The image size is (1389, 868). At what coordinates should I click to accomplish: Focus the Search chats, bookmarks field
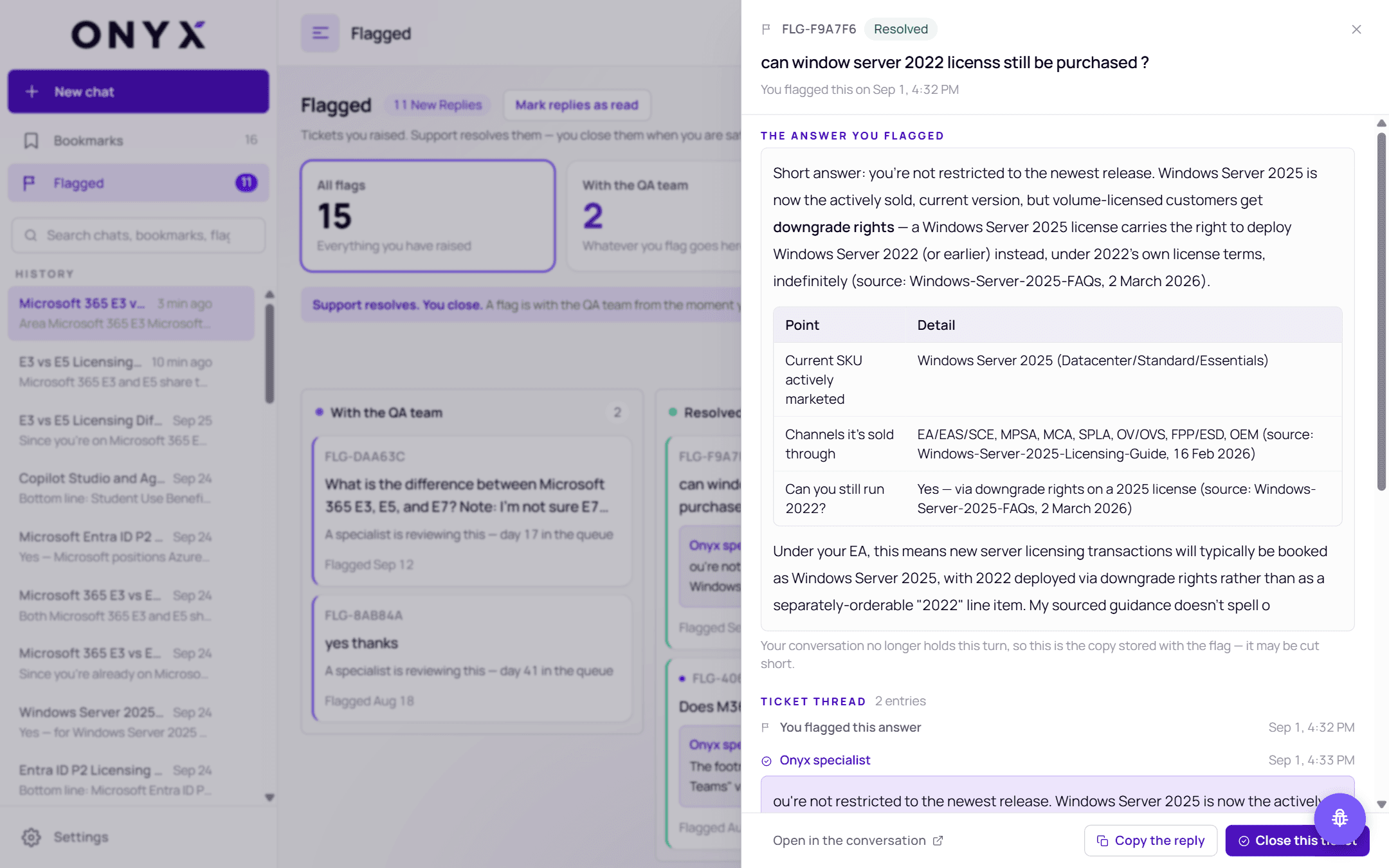(138, 235)
